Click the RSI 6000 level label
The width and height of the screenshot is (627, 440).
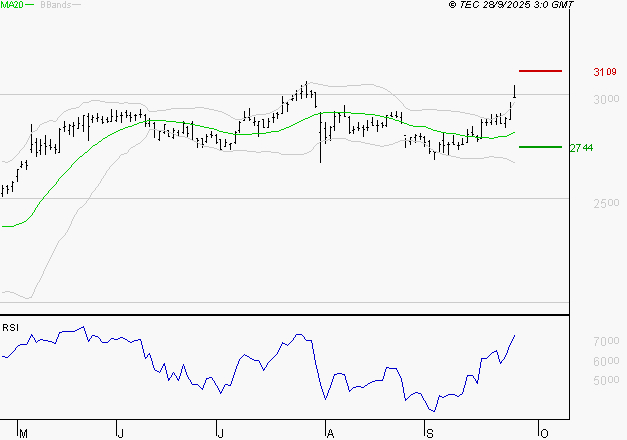click(x=604, y=361)
